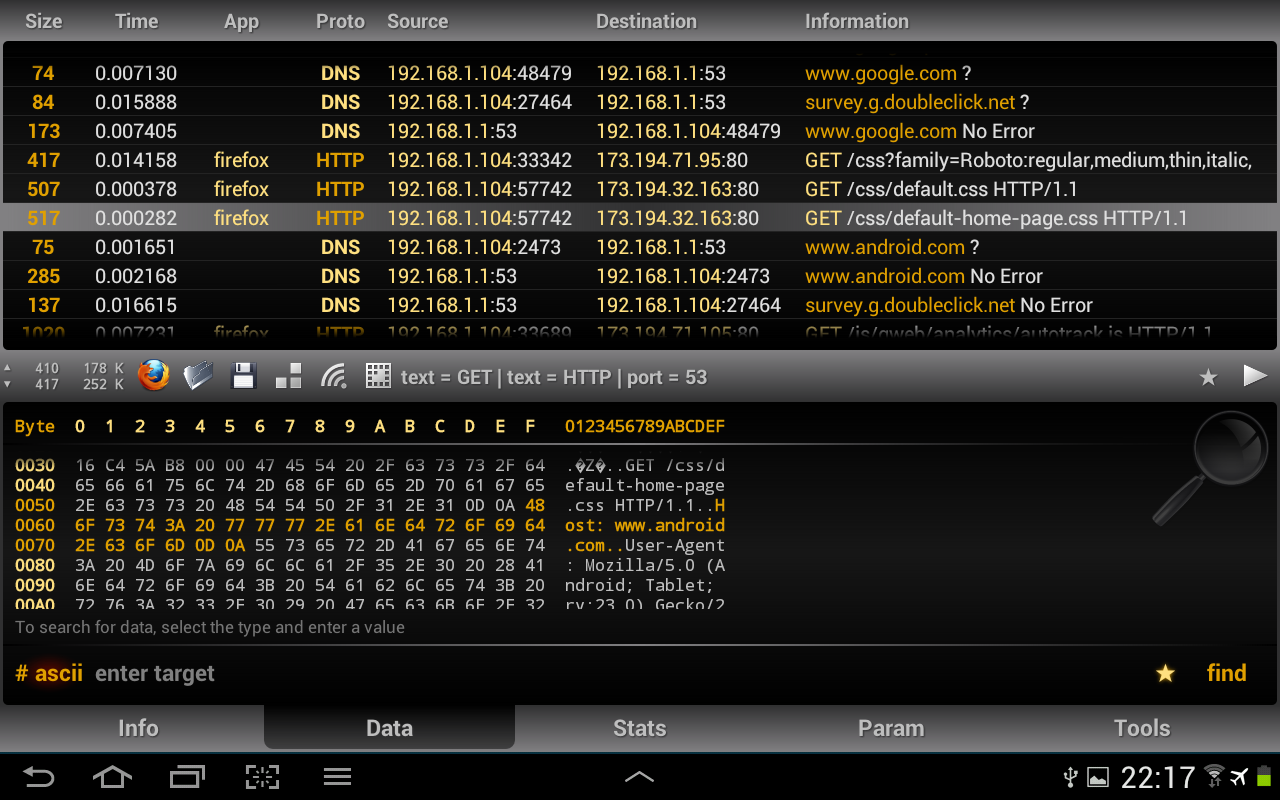Click the '0123456789ABCDEF' ASCII column header
This screenshot has width=1280, height=800.
coord(645,427)
